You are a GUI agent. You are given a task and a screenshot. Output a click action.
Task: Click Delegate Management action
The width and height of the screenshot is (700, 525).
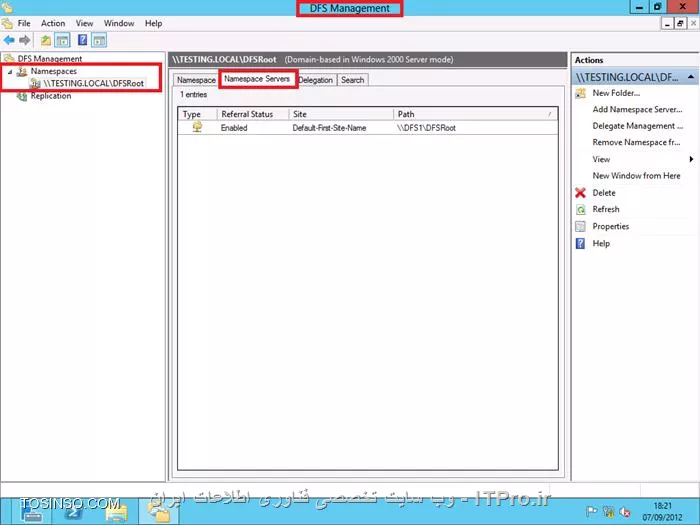[x=638, y=126]
